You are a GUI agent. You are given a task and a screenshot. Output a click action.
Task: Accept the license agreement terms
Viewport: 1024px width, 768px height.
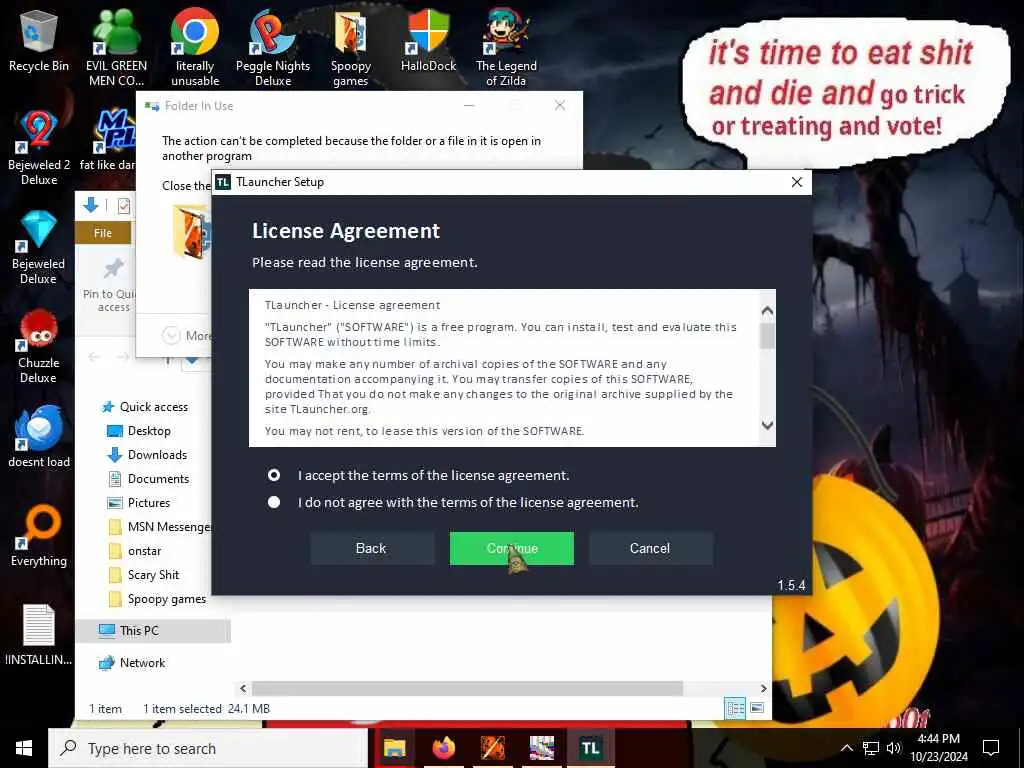coord(274,475)
